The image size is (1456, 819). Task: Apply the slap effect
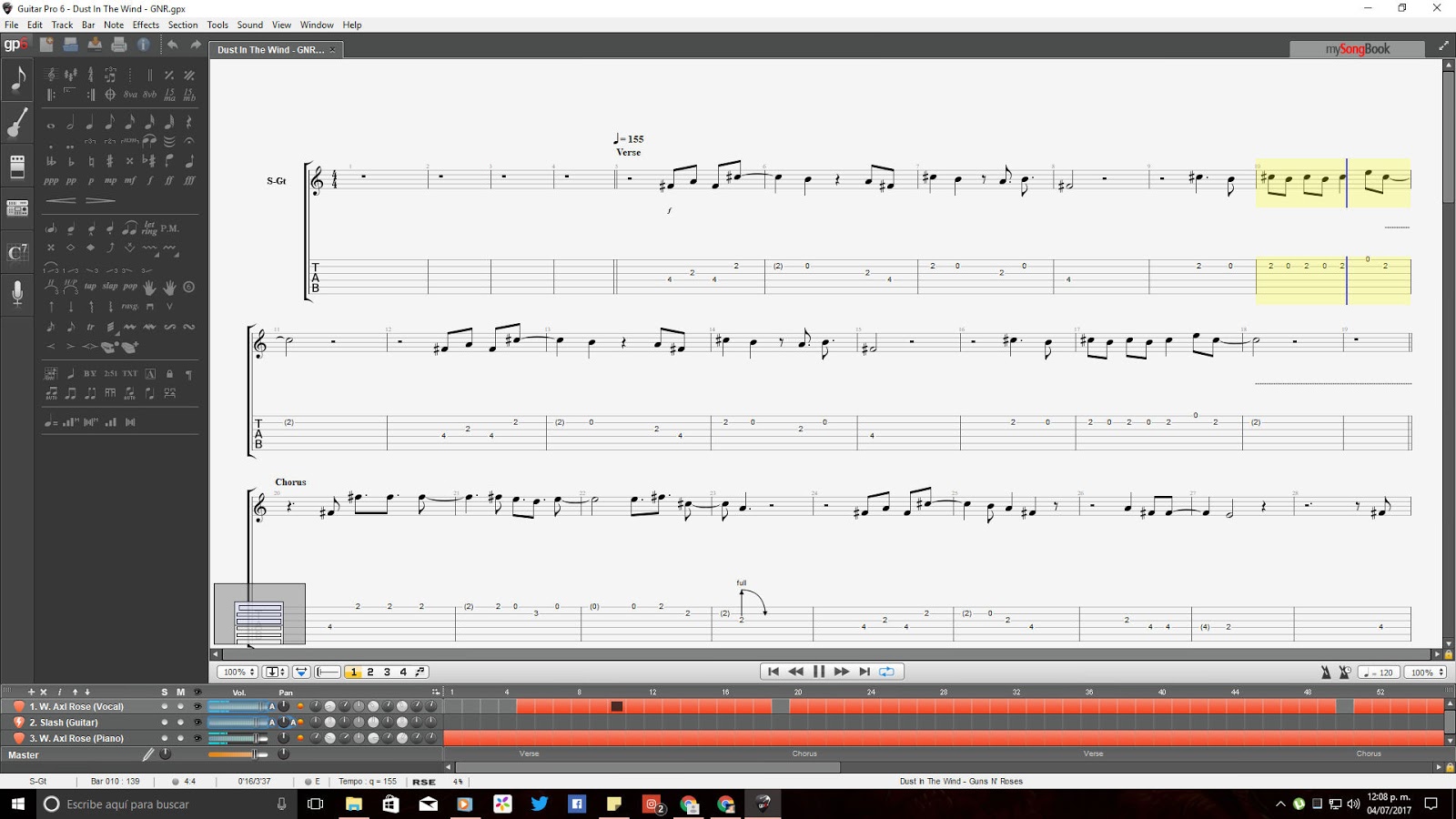pos(110,287)
